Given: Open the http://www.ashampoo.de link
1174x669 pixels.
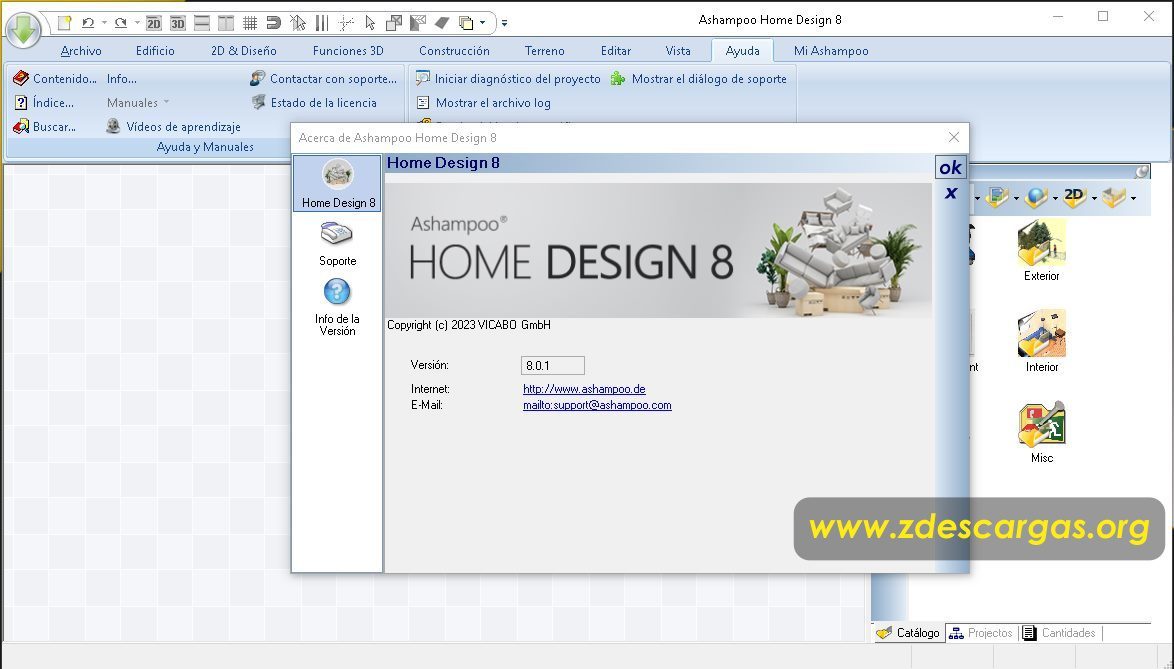Looking at the screenshot, I should pos(584,389).
